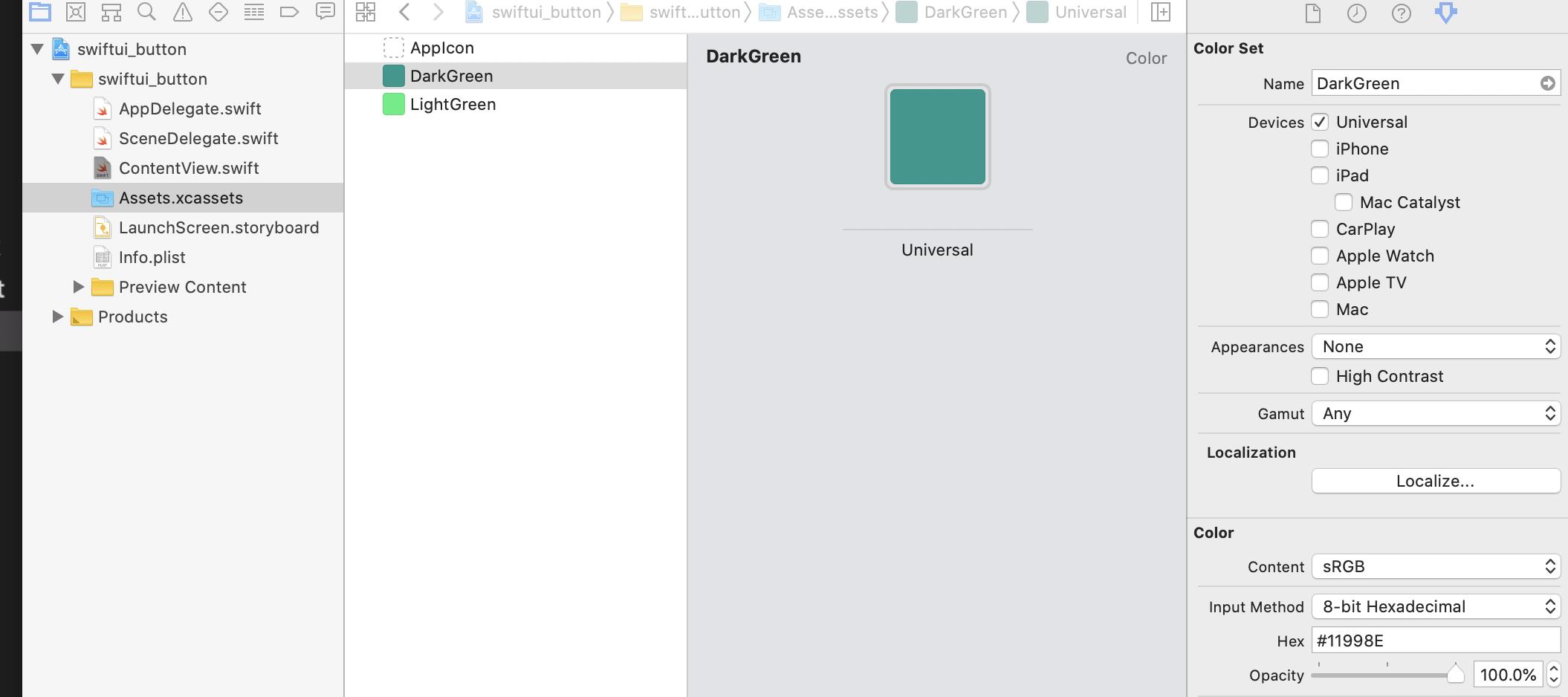Open the Issue navigator warning icon
The image size is (1568, 697).
183,12
